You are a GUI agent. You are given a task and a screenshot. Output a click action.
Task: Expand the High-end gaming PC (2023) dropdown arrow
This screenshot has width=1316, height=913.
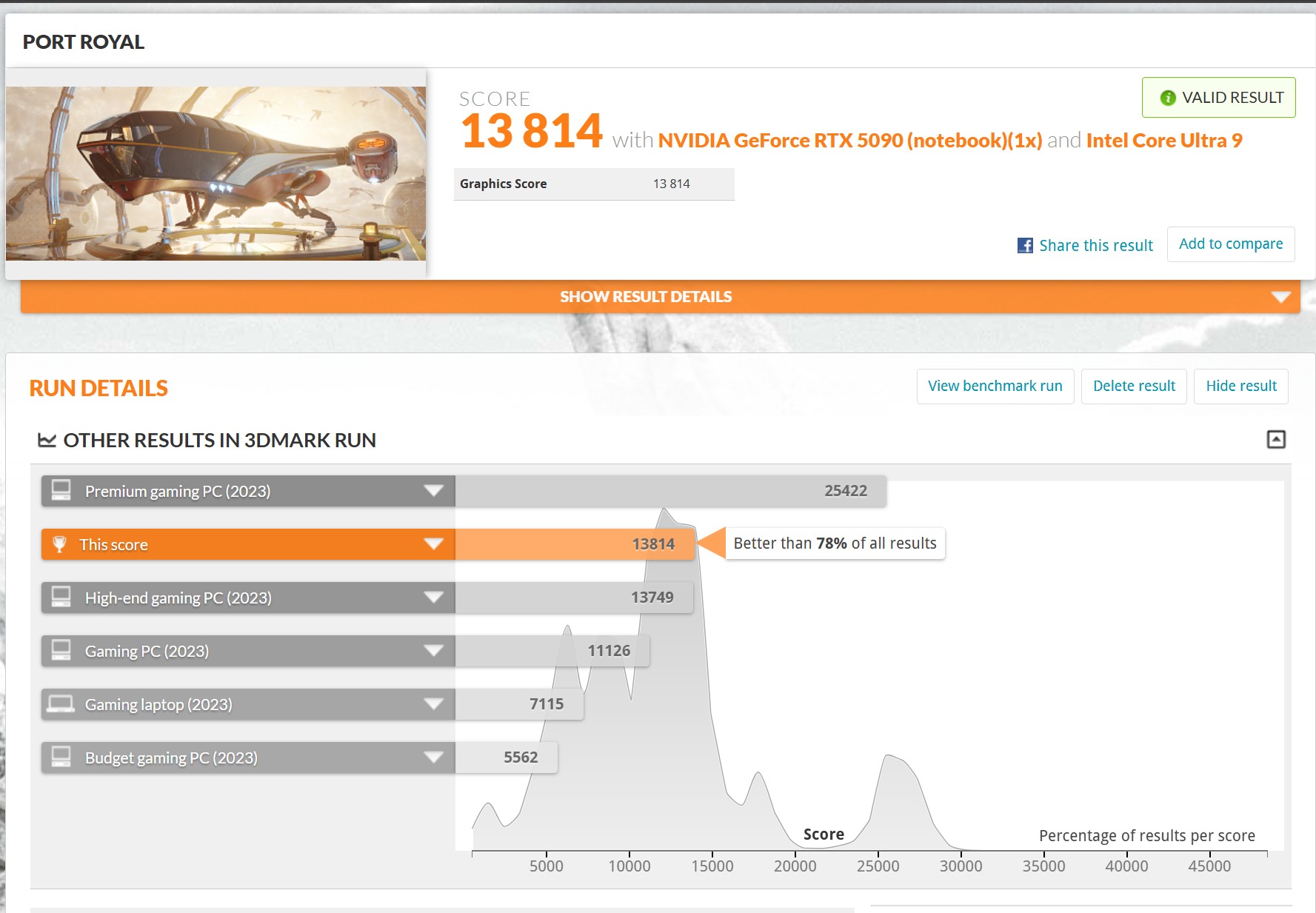tap(434, 598)
